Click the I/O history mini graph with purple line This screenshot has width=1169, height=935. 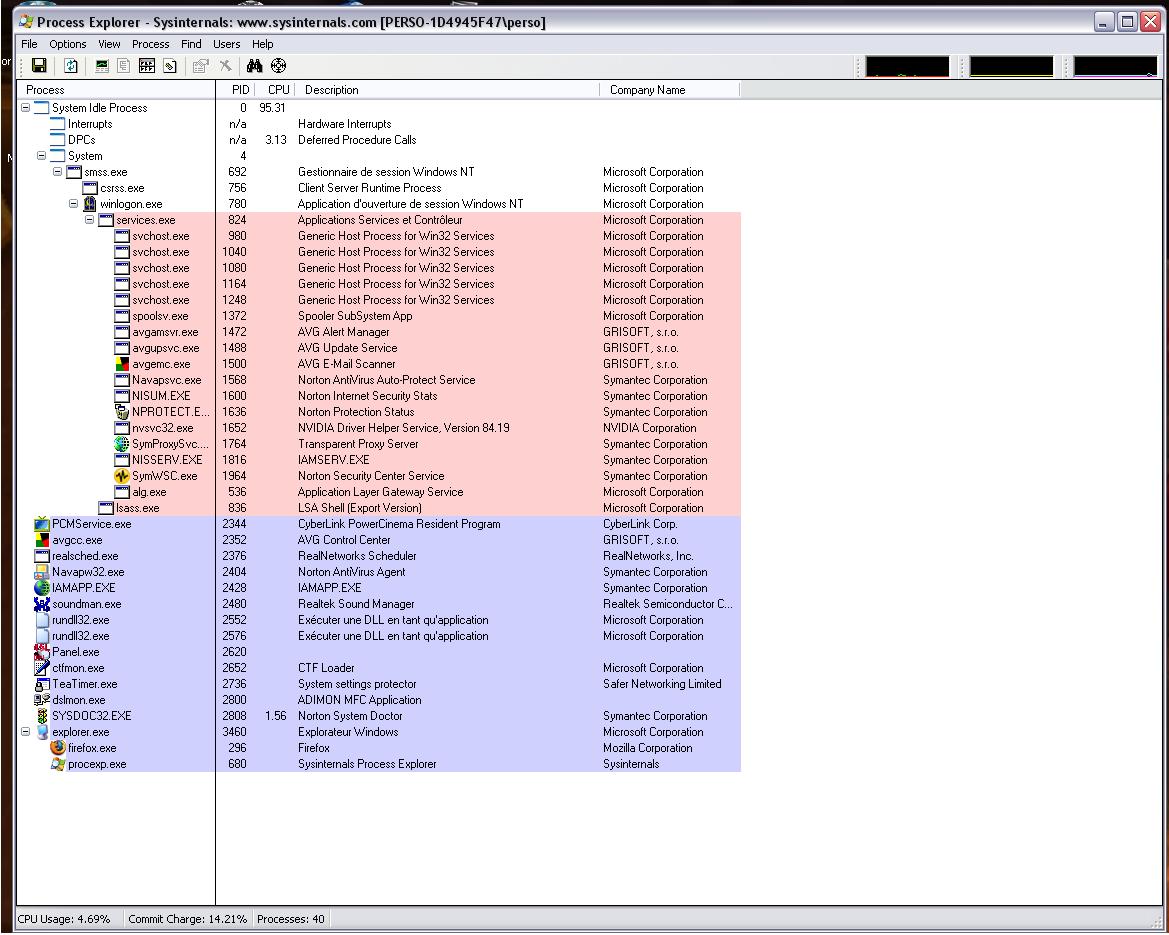click(x=1115, y=66)
